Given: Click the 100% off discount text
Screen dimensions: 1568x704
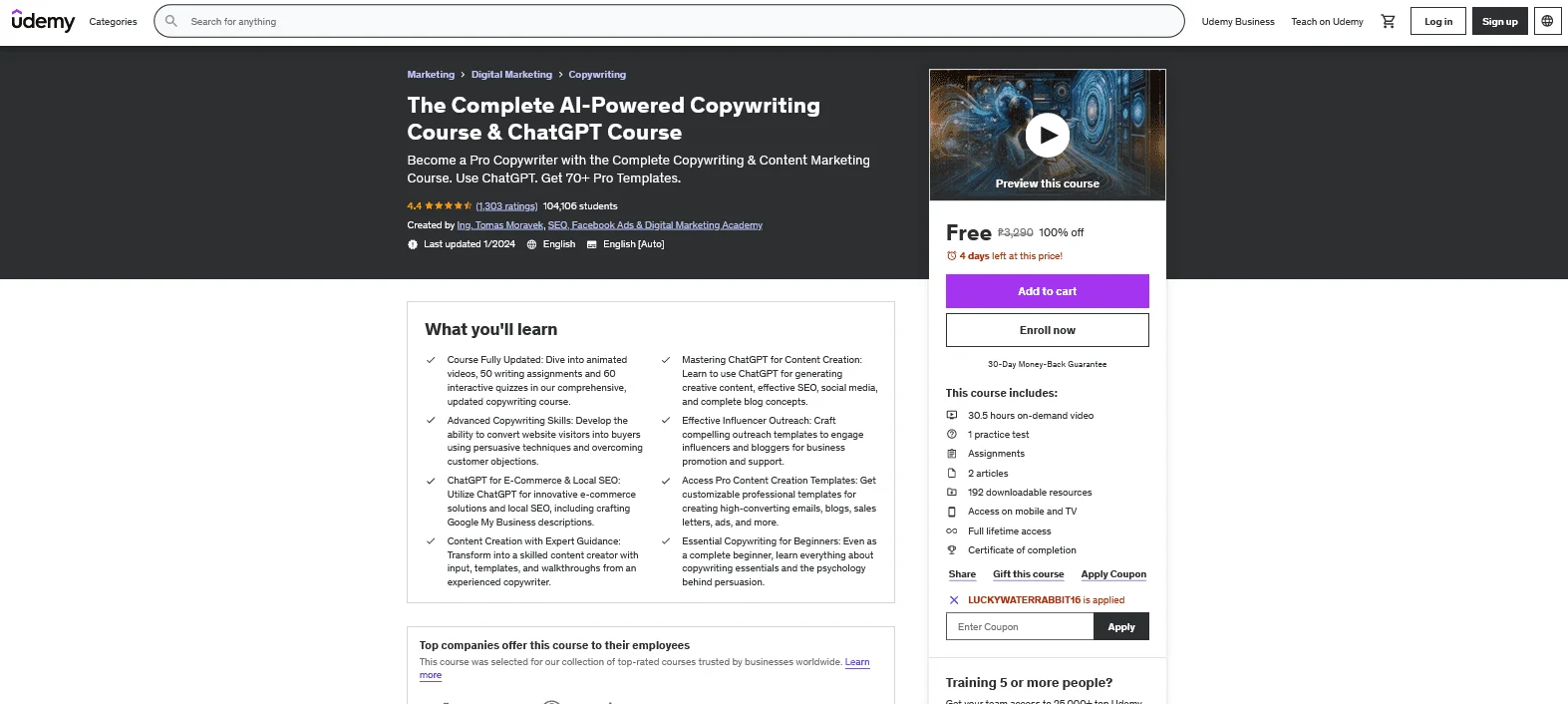Looking at the screenshot, I should pos(1061,232).
